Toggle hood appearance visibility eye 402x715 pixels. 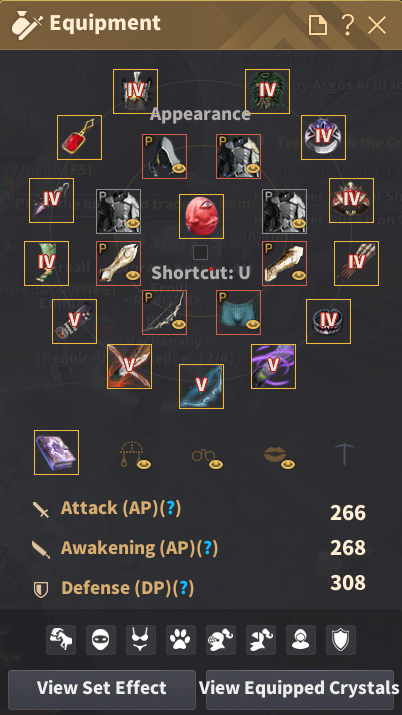coord(180,169)
